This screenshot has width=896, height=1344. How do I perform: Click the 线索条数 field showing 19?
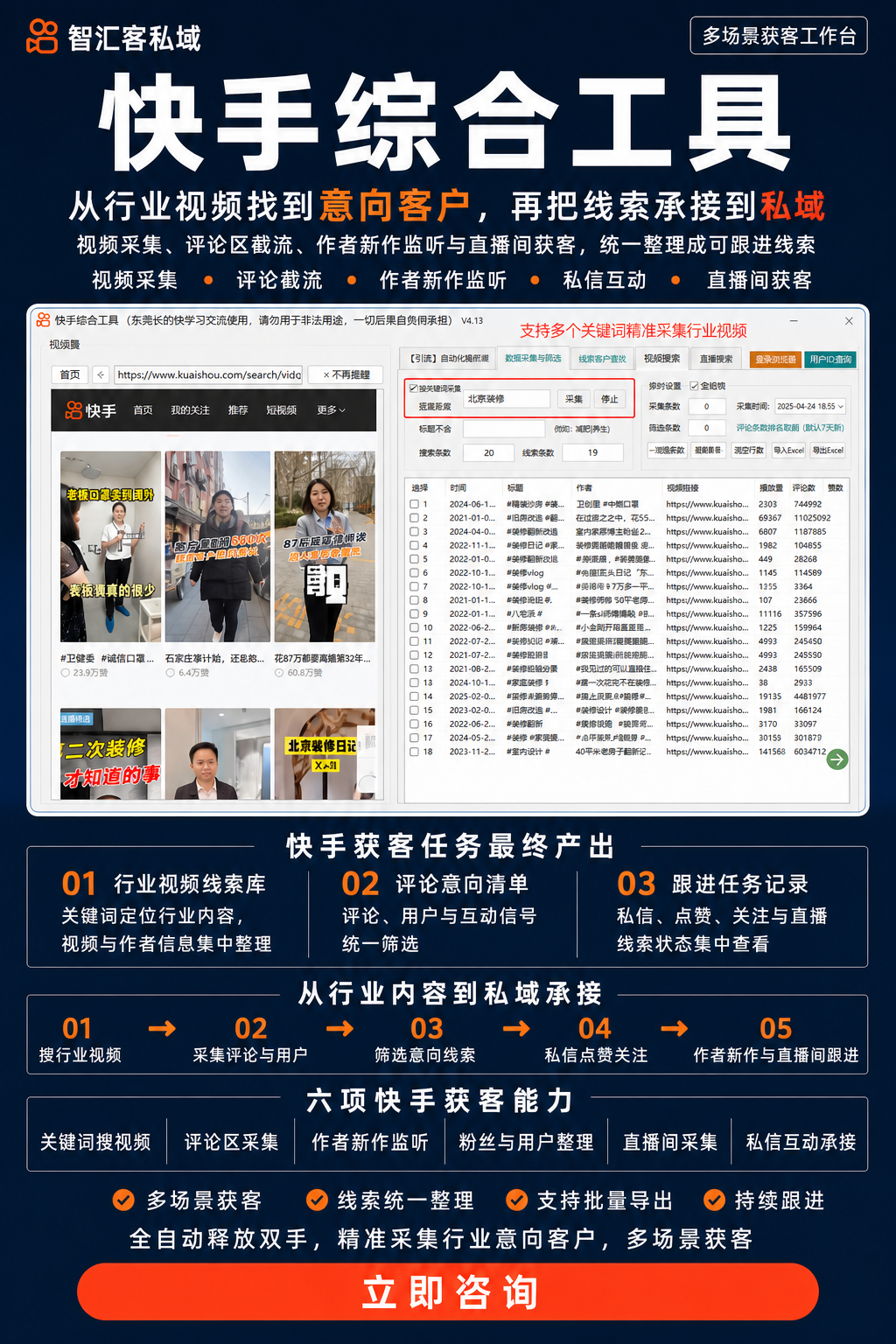(592, 452)
